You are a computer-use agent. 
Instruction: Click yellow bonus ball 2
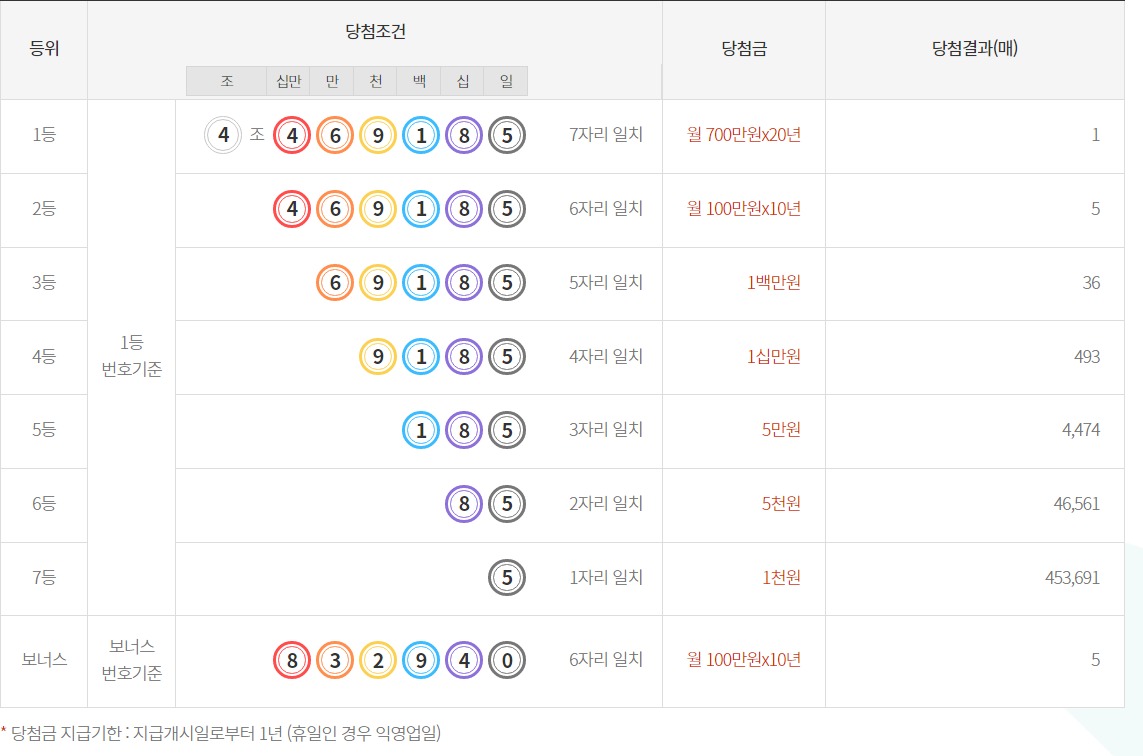click(x=378, y=660)
